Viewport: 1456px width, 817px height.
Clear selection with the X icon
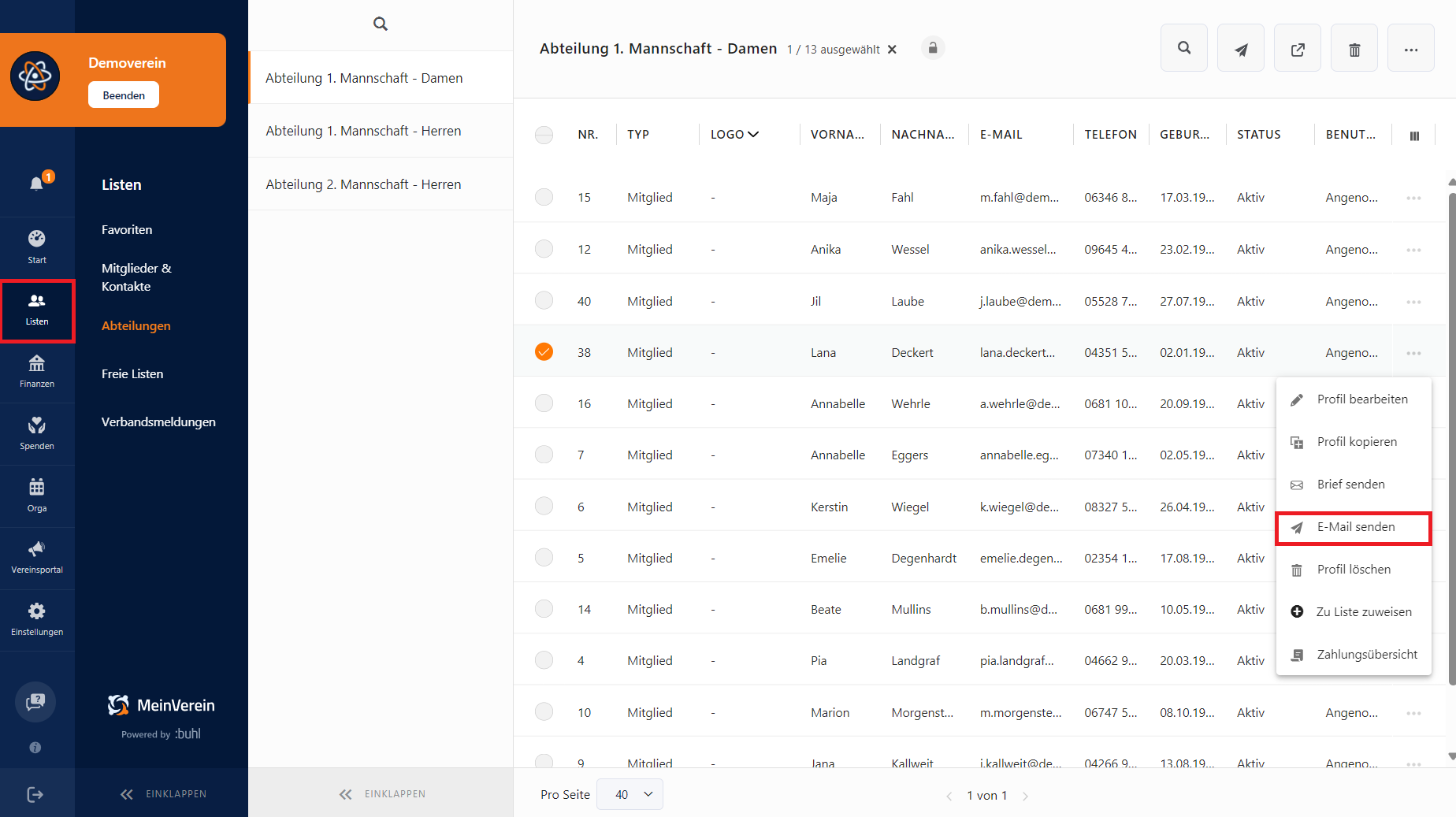click(x=892, y=49)
